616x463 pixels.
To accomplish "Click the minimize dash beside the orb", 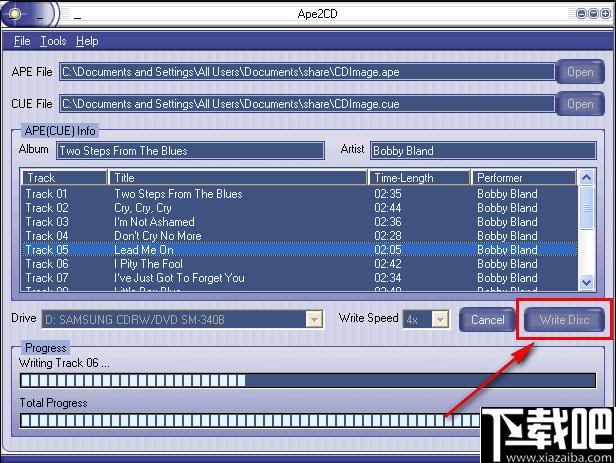I will pyautogui.click(x=40, y=18).
